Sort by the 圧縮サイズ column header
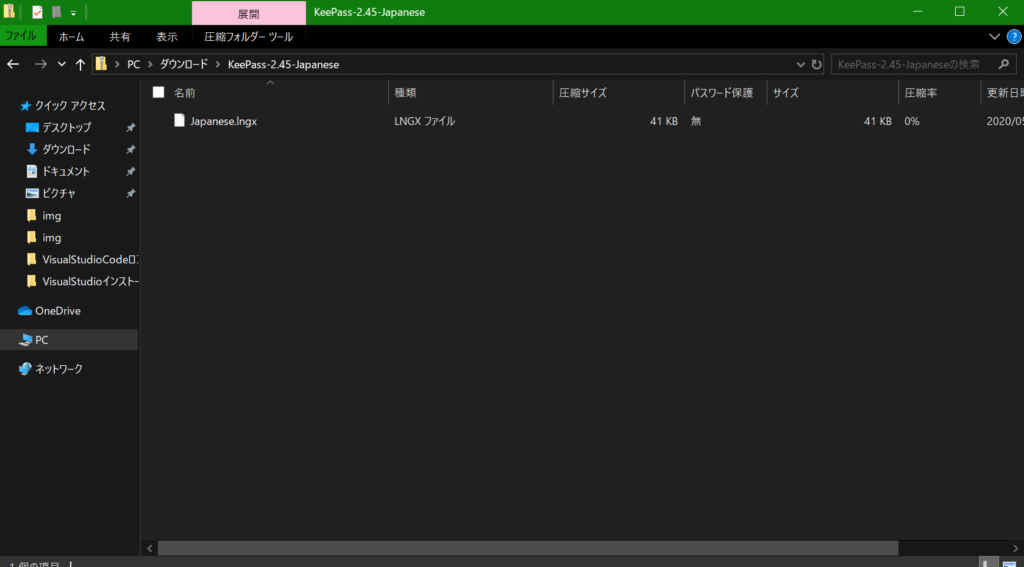This screenshot has width=1024, height=567. pyautogui.click(x=582, y=92)
